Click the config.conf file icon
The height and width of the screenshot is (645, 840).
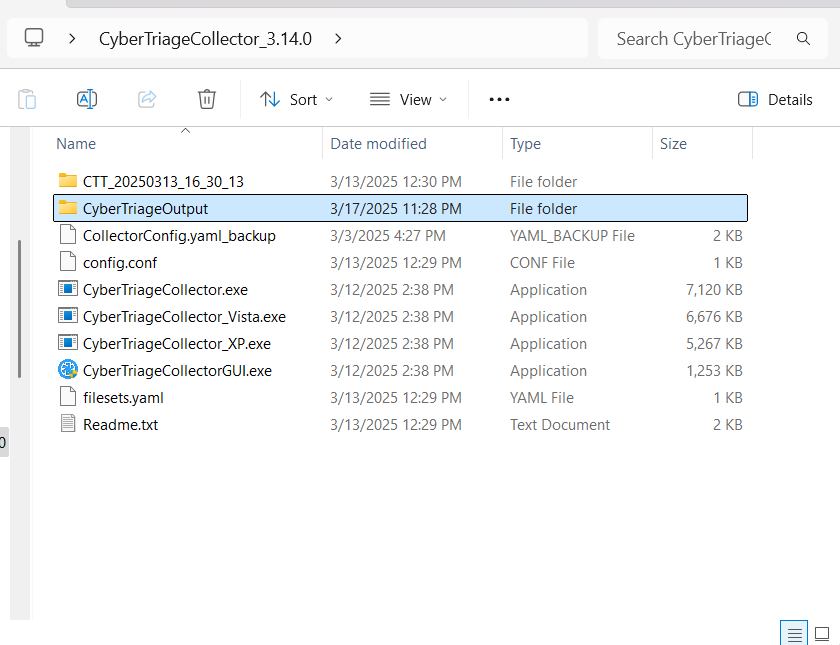tap(68, 261)
